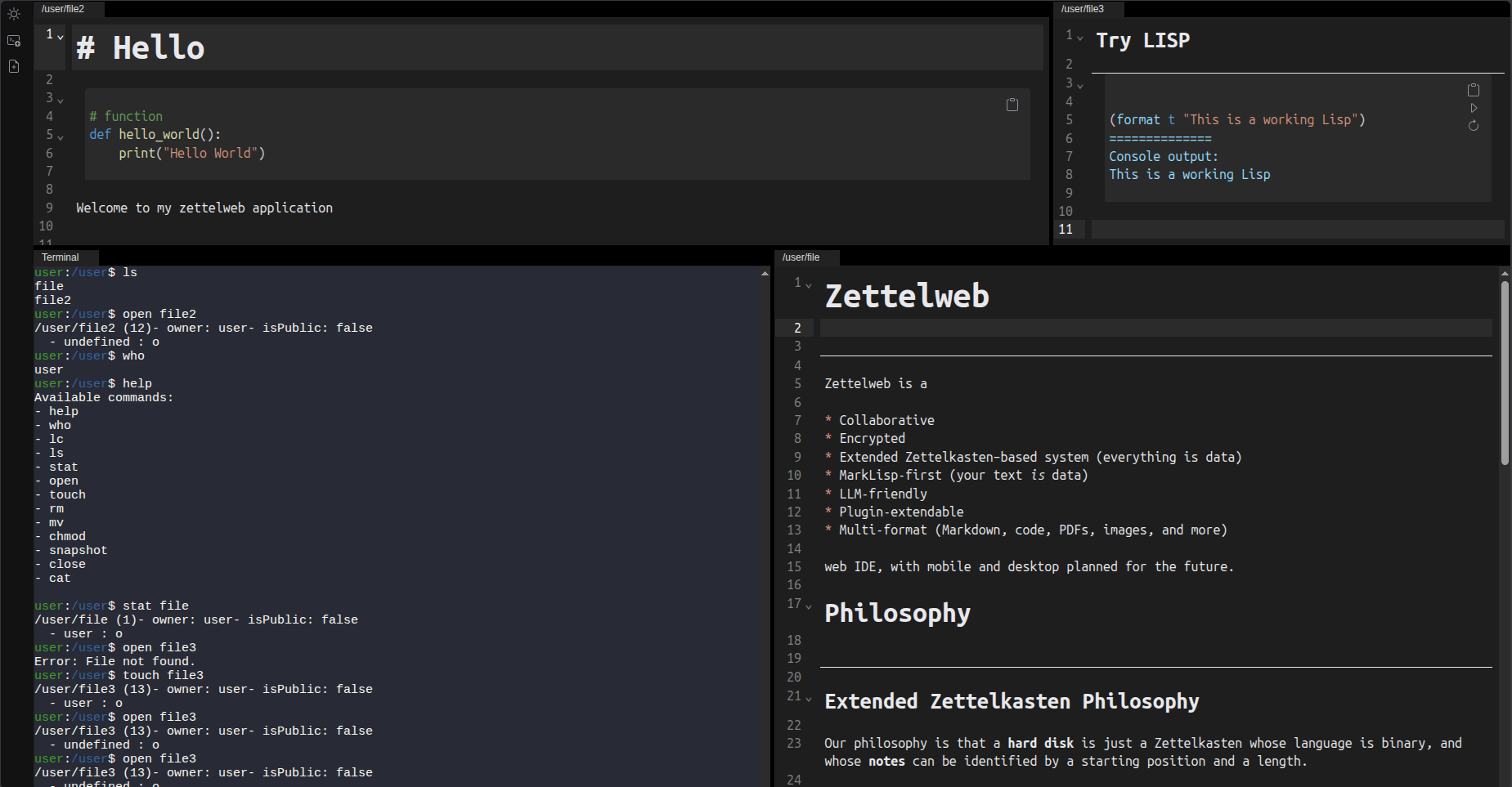The height and width of the screenshot is (787, 1512).
Task: Click 'Extended Zettelkasten Philosophy' heading
Action: coord(1012,701)
